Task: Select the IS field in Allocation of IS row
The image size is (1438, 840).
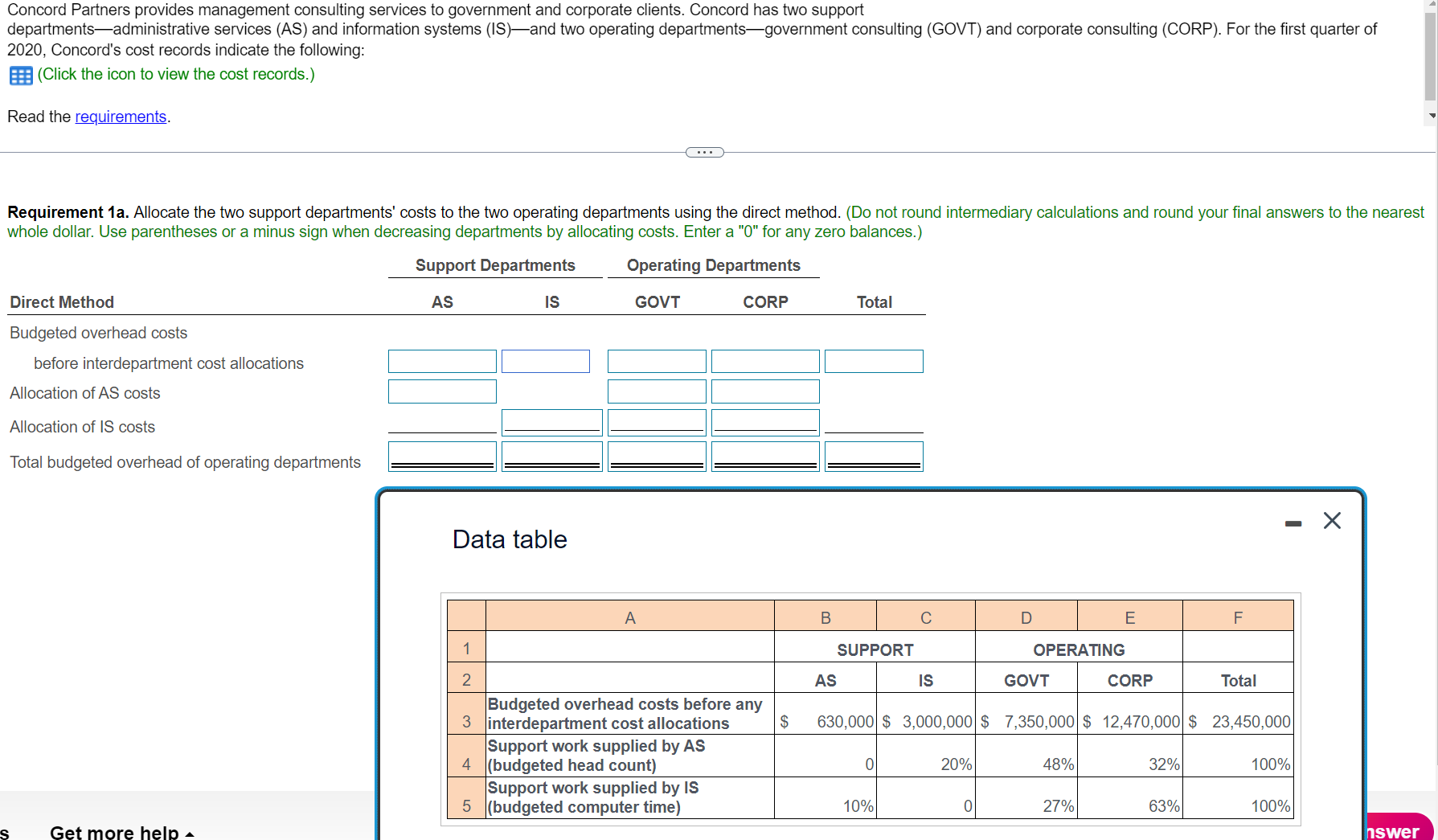Action: pyautogui.click(x=551, y=421)
